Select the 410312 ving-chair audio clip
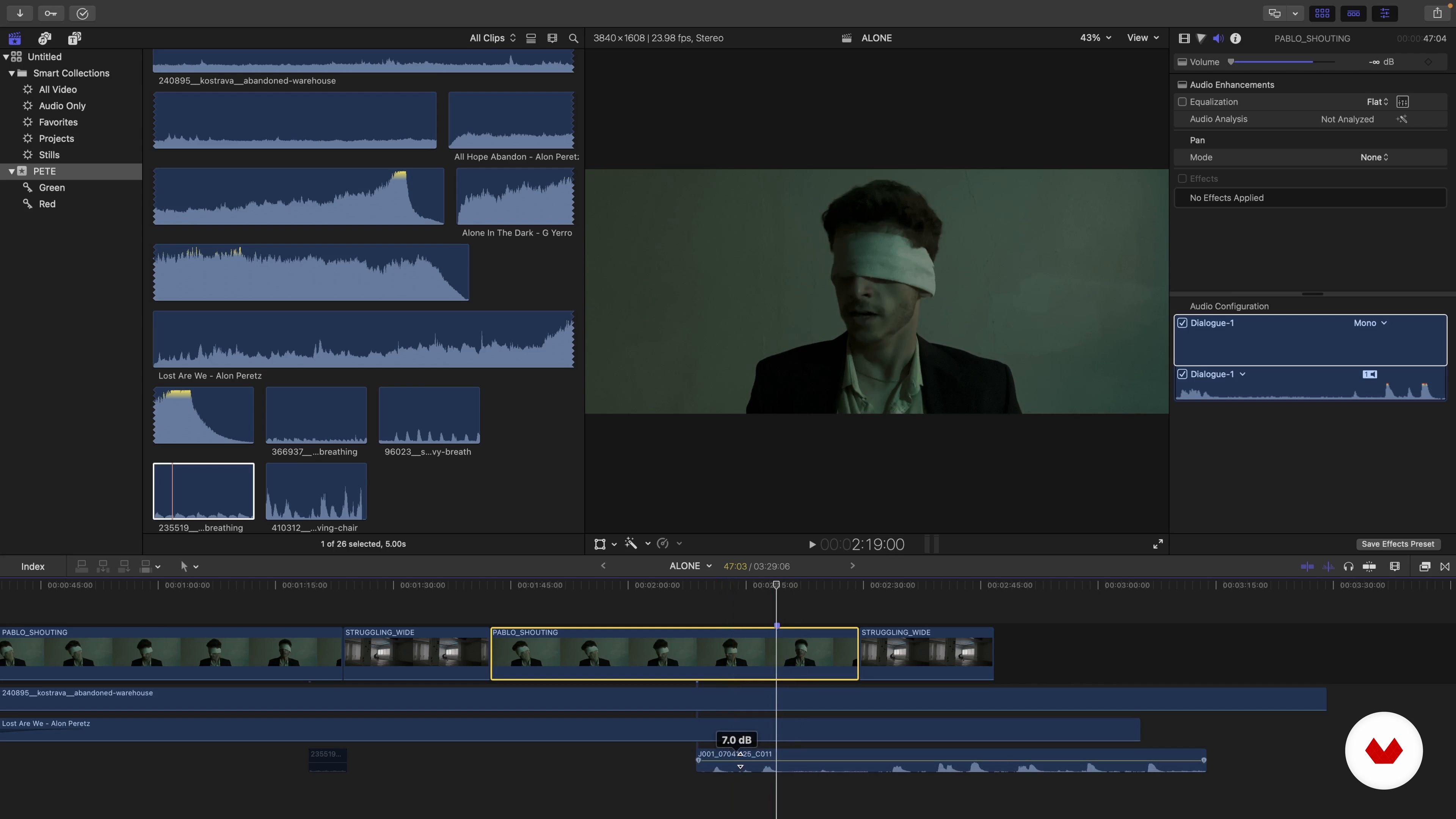The height and width of the screenshot is (819, 1456). pos(316,491)
